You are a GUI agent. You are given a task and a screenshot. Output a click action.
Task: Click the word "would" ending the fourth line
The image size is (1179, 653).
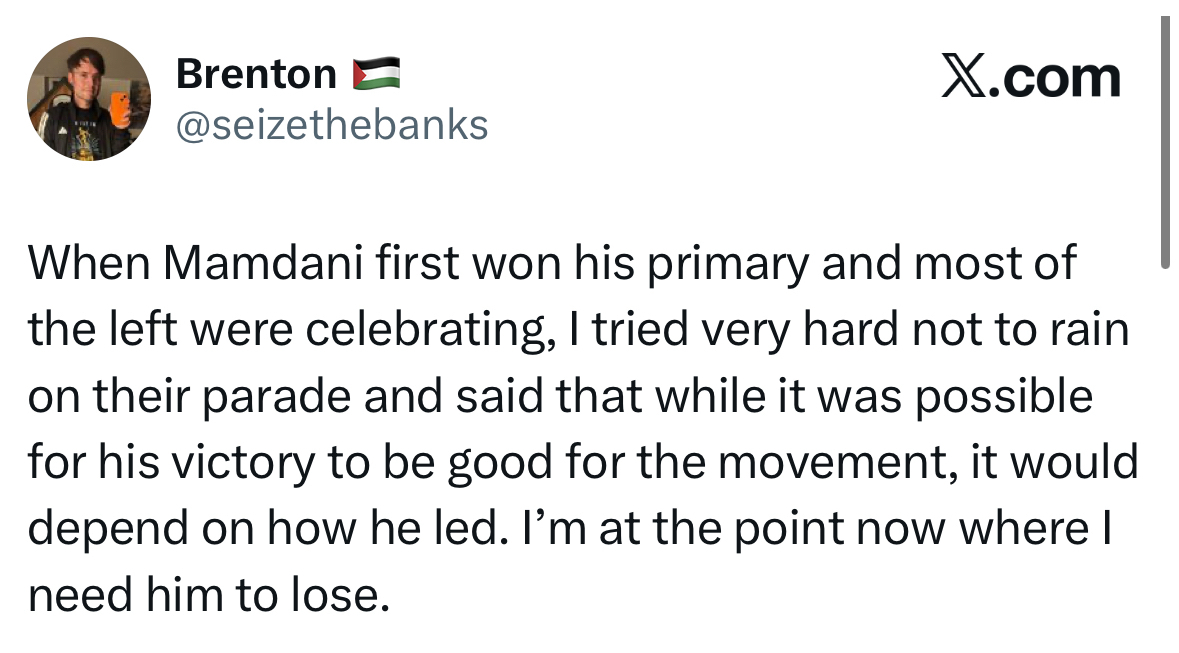[x=1086, y=464]
